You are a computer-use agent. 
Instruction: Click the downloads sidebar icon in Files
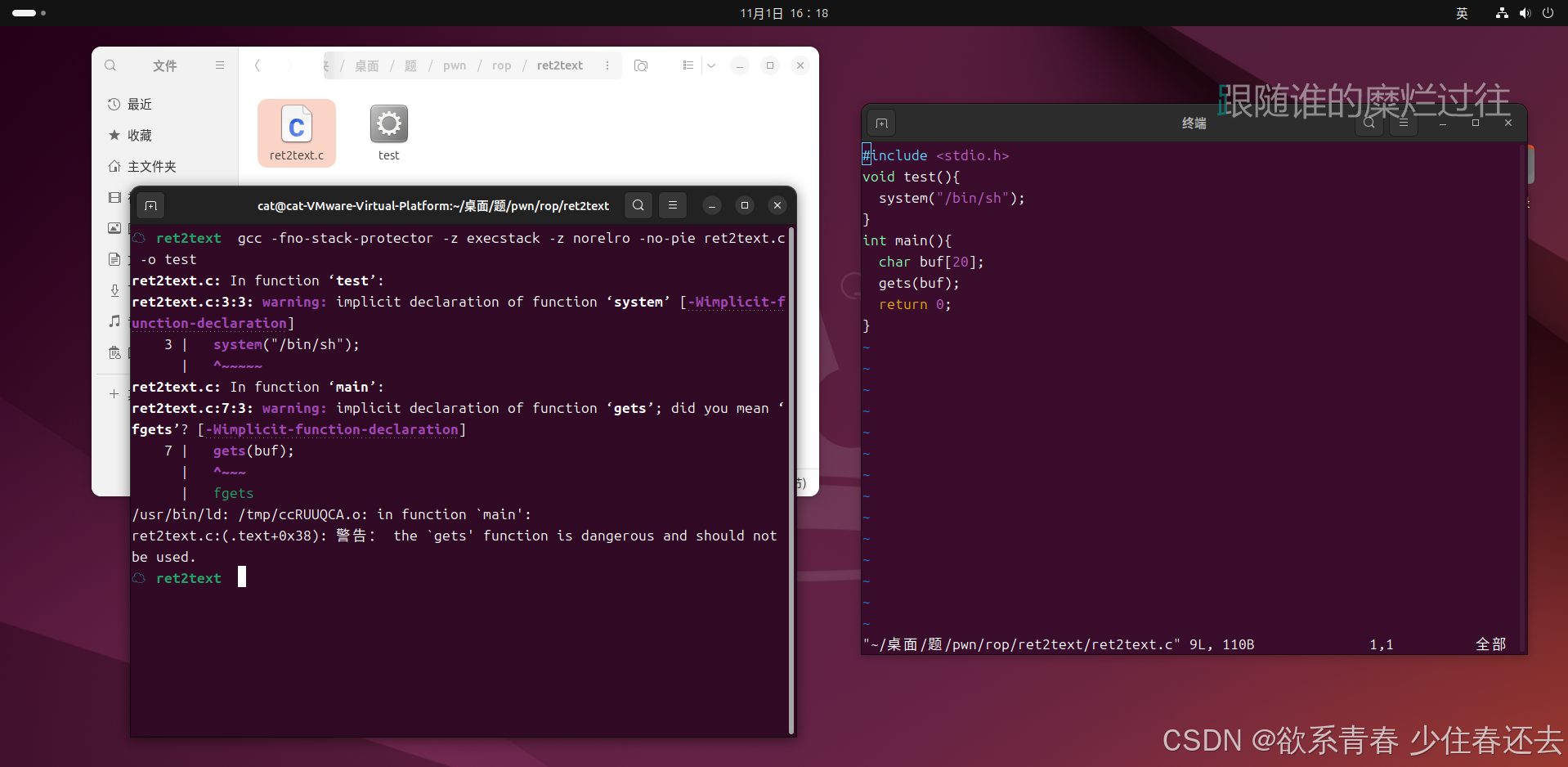pyautogui.click(x=114, y=290)
